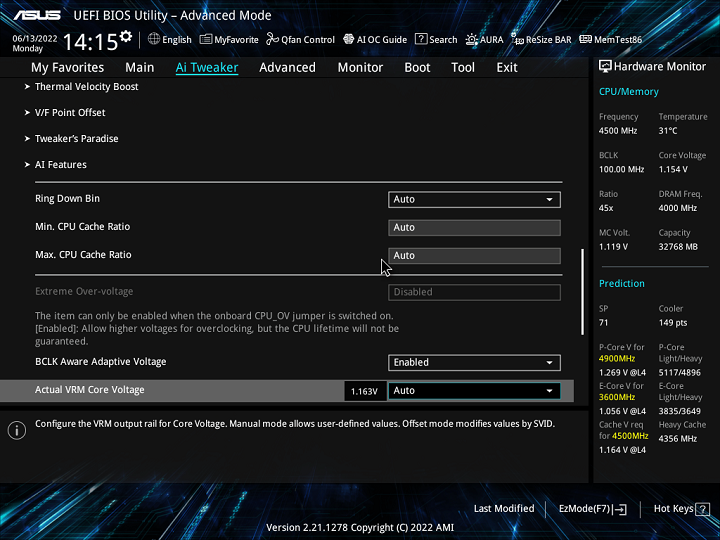This screenshot has width=720, height=540.
Task: Switch to the Monitor tab
Action: pyautogui.click(x=360, y=68)
